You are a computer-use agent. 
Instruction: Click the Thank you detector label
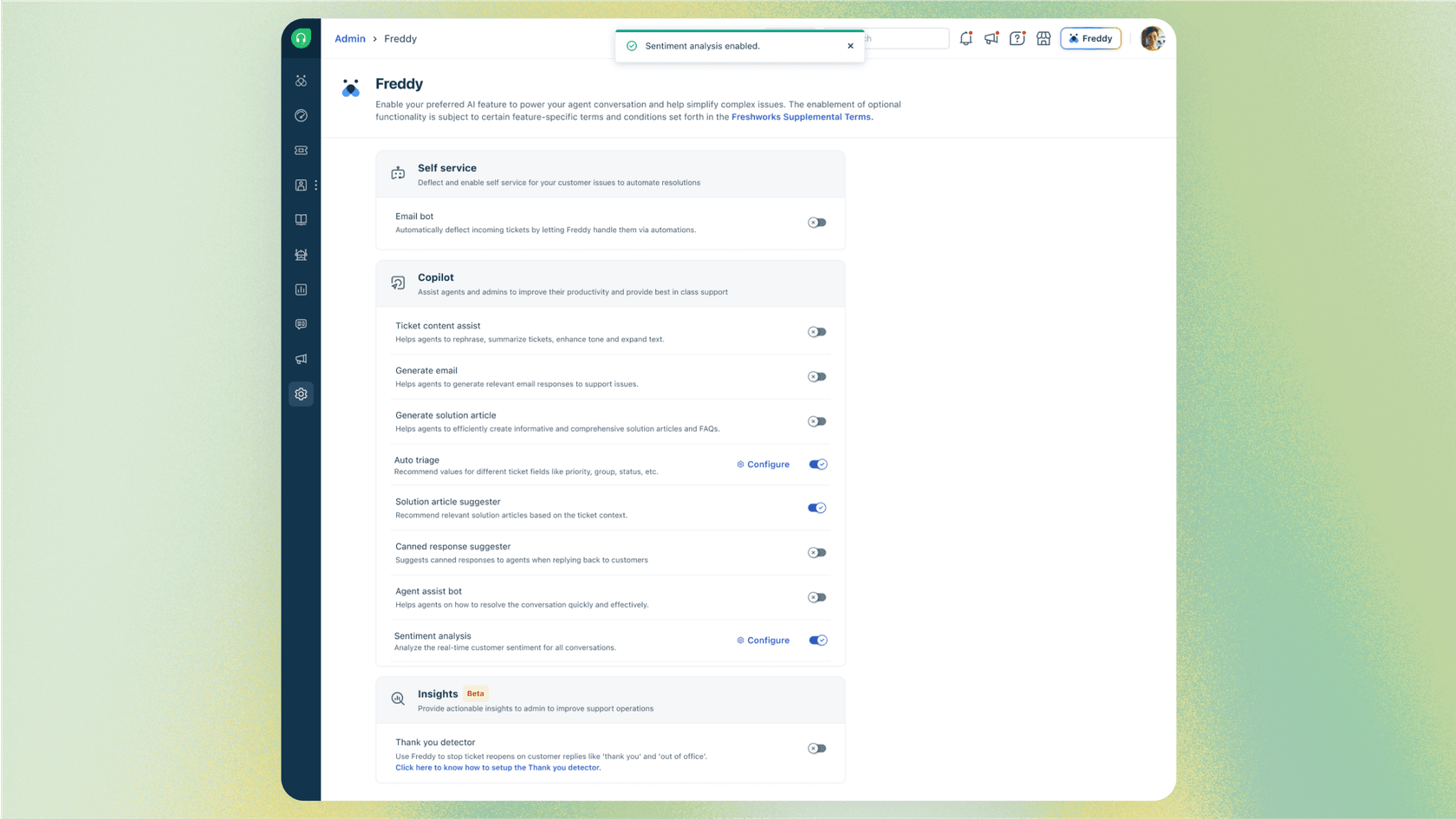pos(435,743)
